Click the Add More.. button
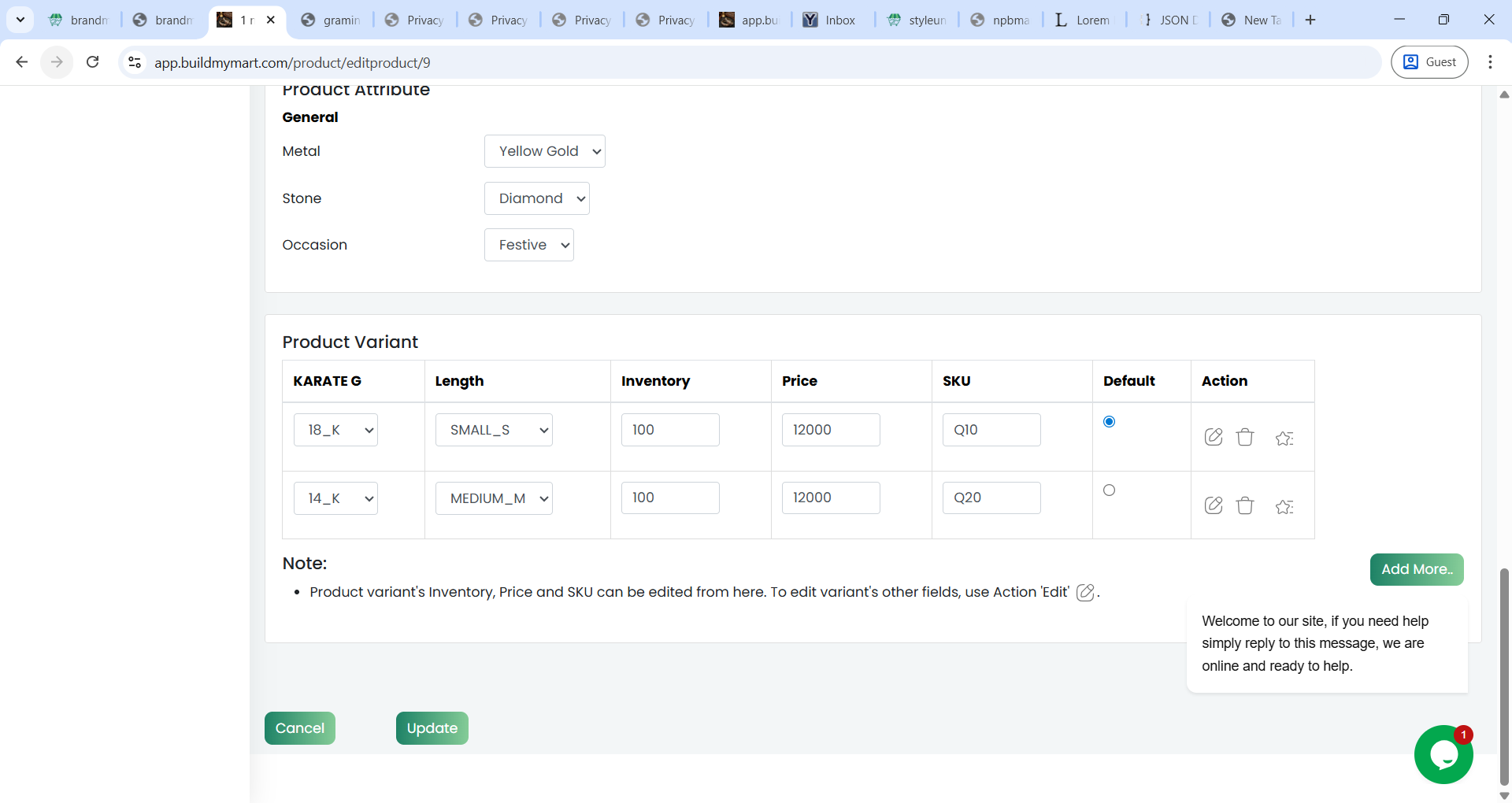1512x803 pixels. (x=1417, y=569)
